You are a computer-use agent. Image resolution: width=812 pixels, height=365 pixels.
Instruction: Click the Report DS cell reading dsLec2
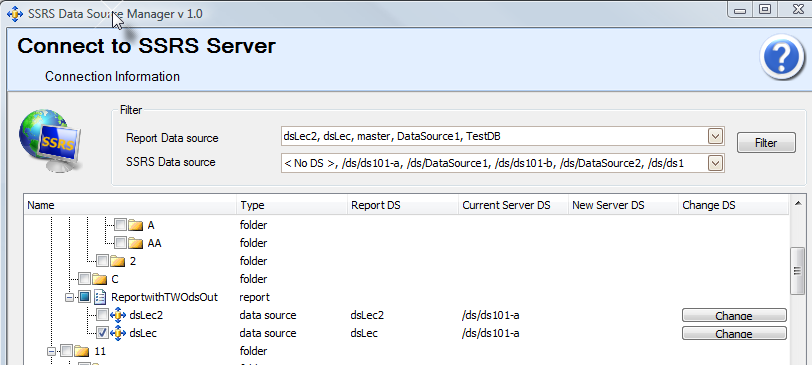(x=367, y=315)
